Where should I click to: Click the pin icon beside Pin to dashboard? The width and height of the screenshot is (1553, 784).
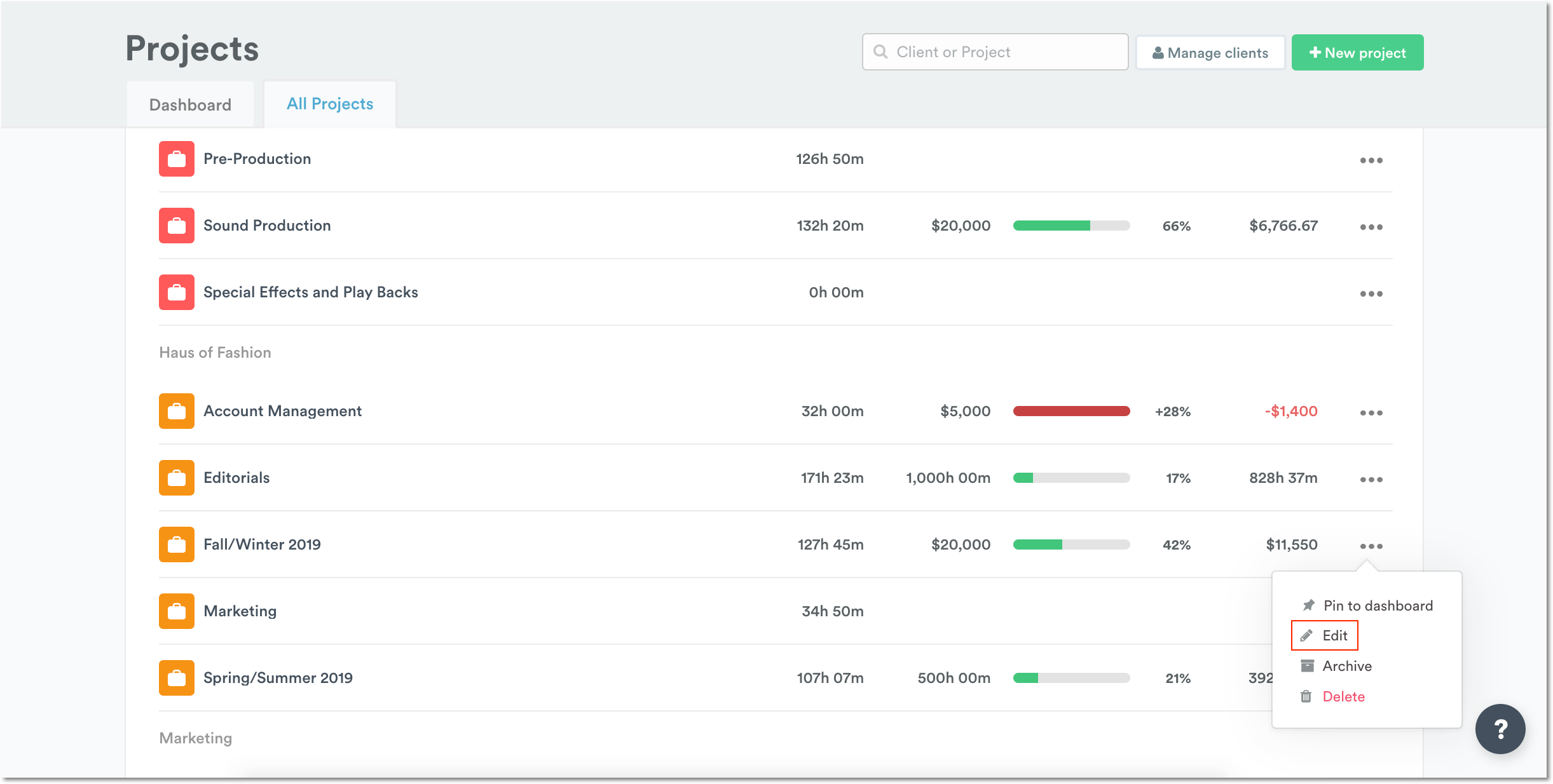click(1308, 605)
